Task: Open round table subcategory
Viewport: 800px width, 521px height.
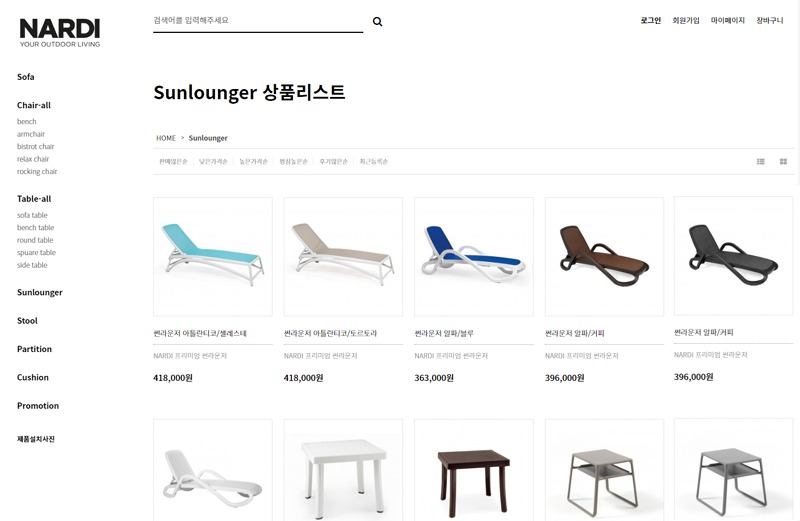Action: pos(35,240)
